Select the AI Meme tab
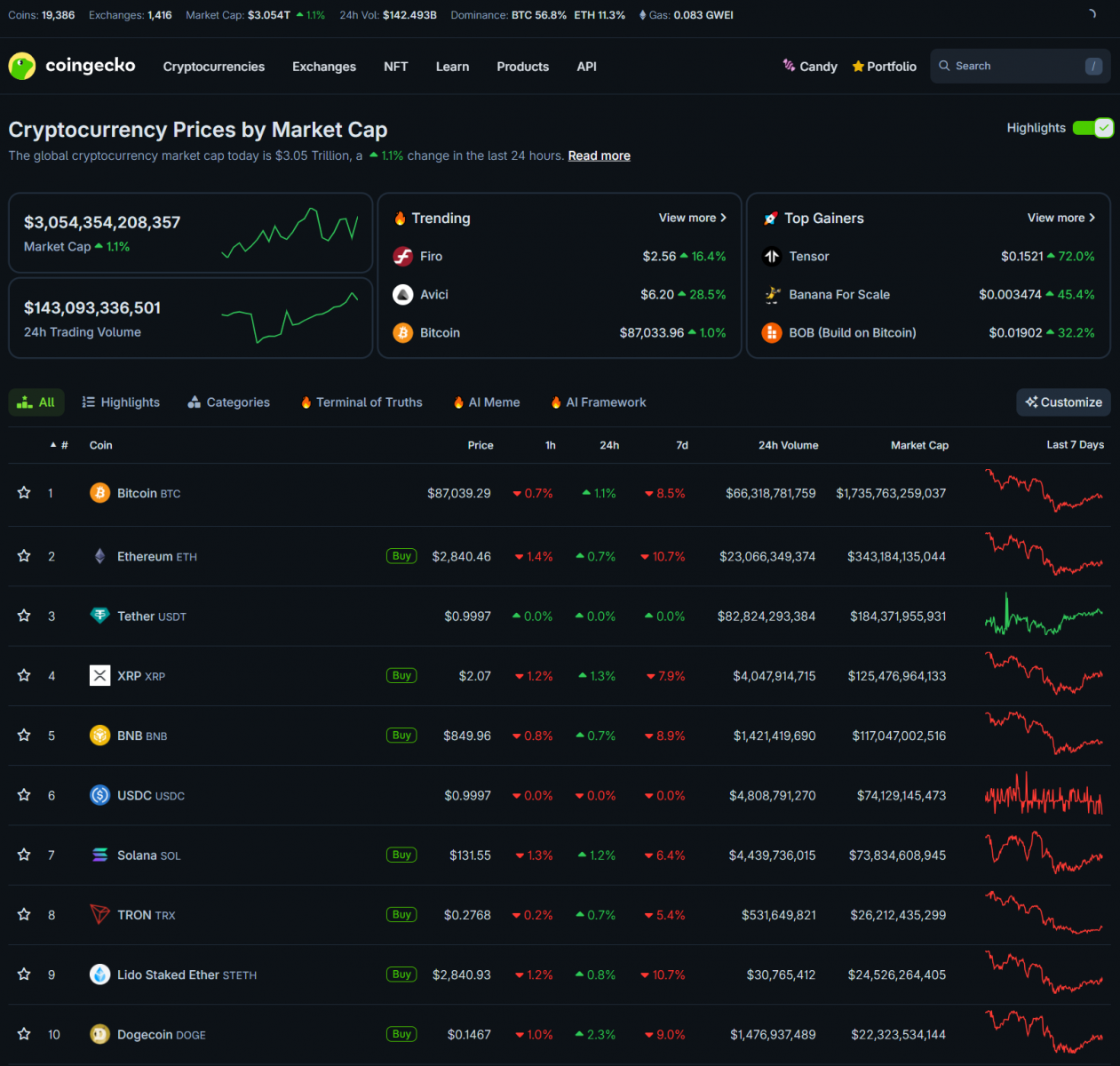Image resolution: width=1120 pixels, height=1066 pixels. pos(487,402)
